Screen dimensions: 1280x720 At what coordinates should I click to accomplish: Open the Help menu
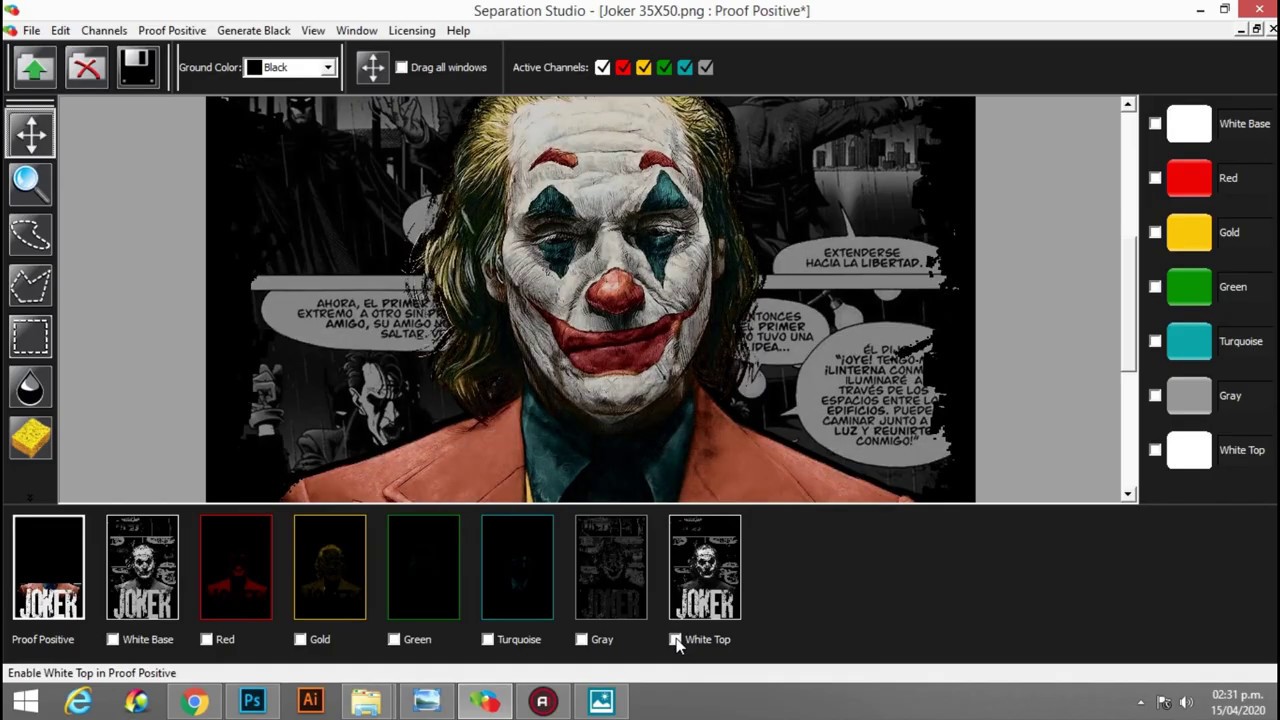click(x=458, y=31)
